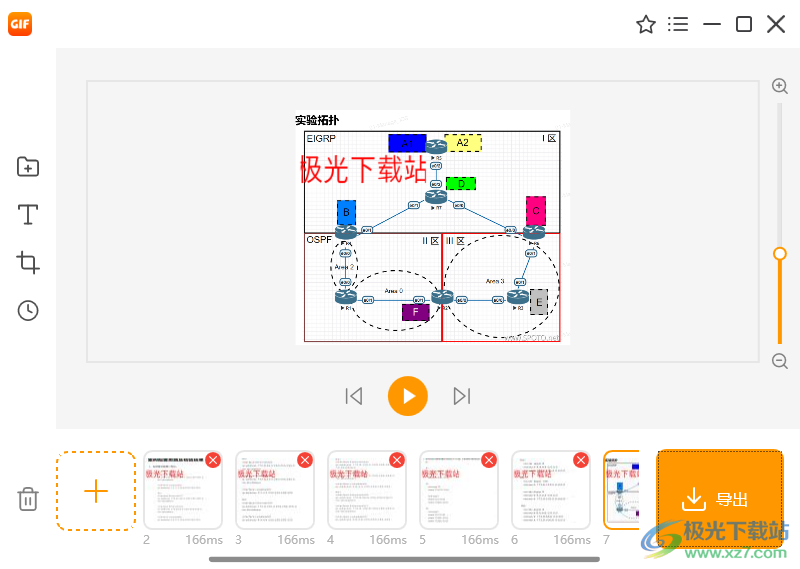Click the star favorite icon
This screenshot has width=800, height=569.
tap(645, 24)
